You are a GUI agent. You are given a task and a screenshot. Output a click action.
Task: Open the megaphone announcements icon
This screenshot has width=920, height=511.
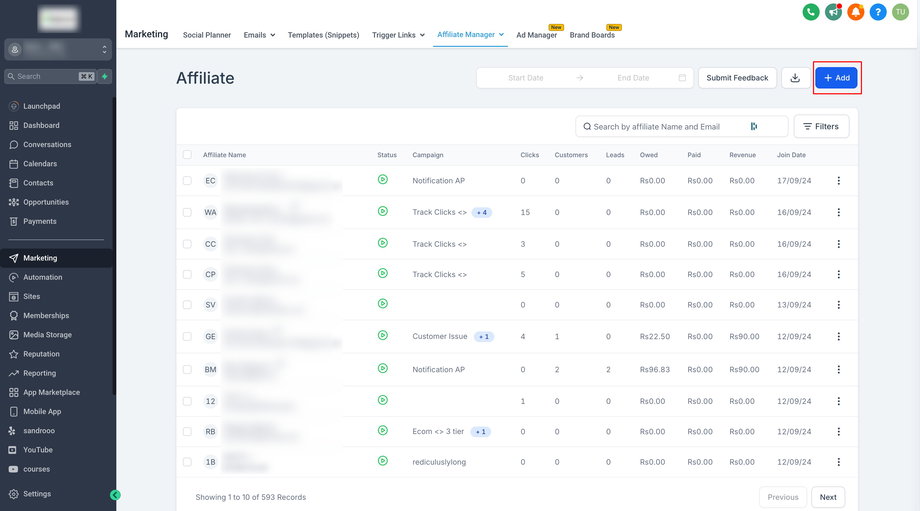click(x=833, y=12)
